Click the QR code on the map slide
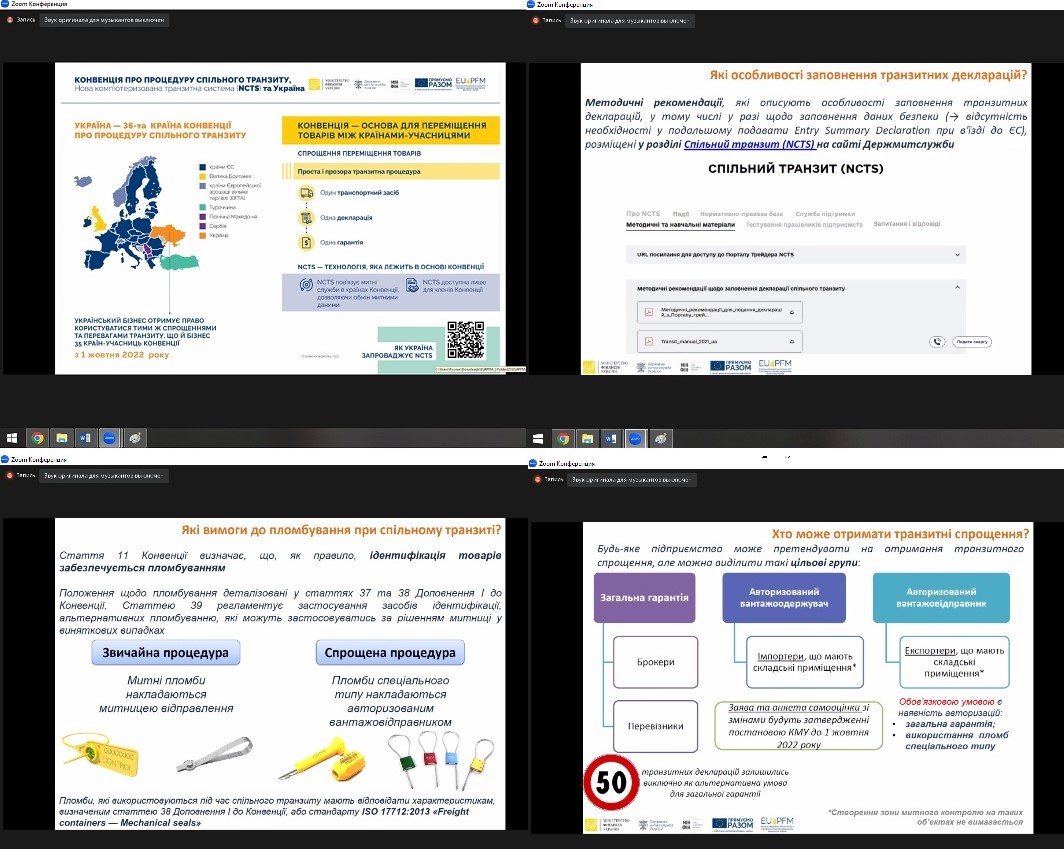 click(465, 339)
